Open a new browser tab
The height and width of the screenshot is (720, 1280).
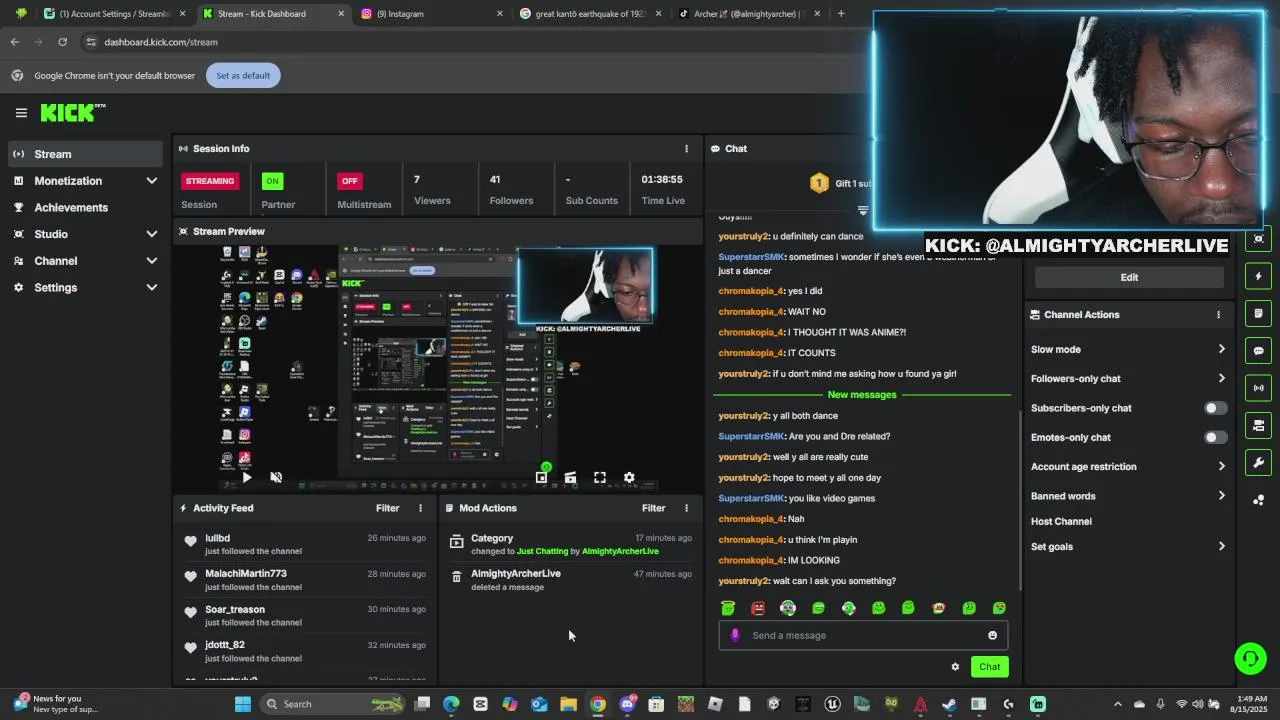pos(841,14)
